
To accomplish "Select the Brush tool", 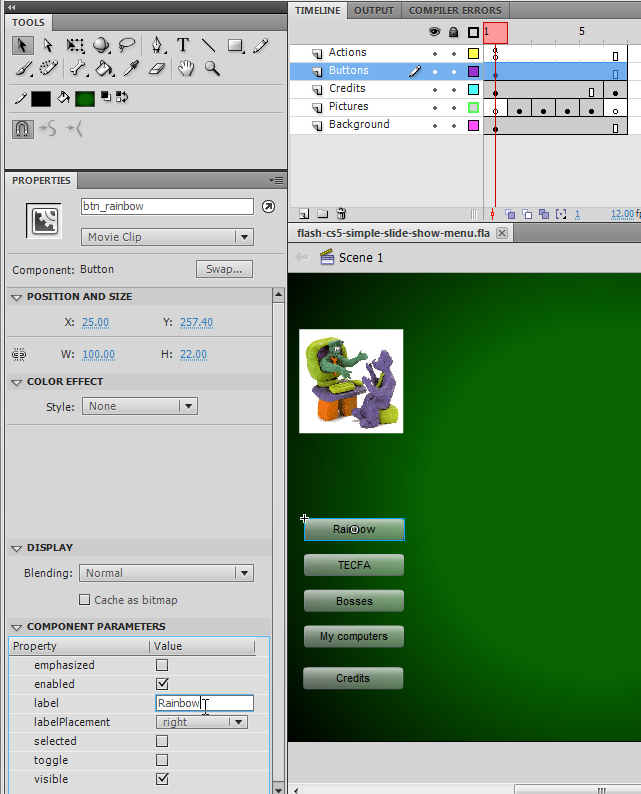I will (x=24, y=68).
